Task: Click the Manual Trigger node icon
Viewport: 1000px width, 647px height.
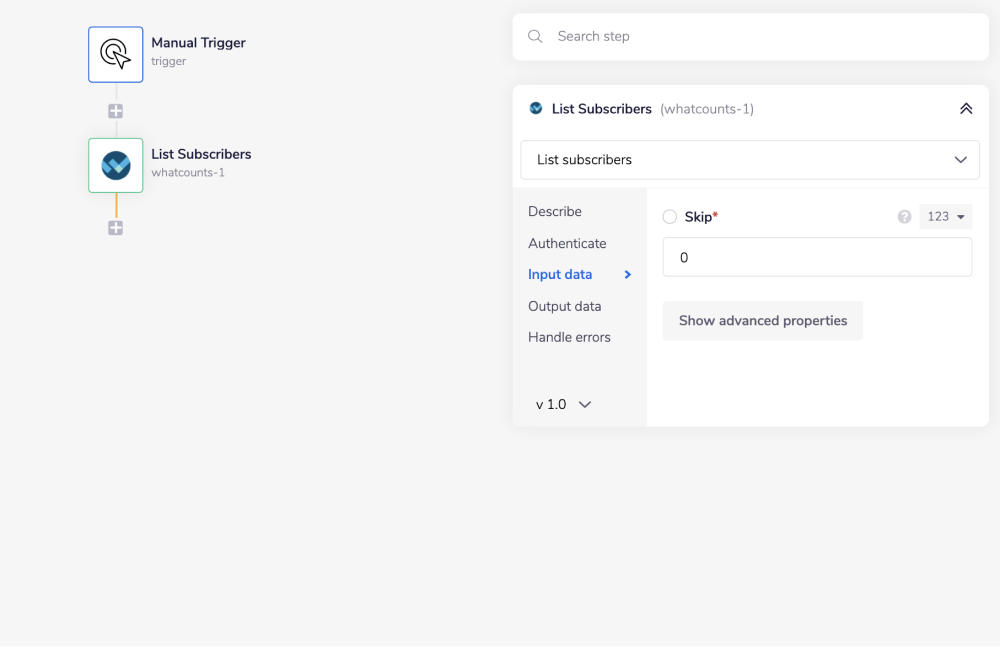Action: (116, 54)
